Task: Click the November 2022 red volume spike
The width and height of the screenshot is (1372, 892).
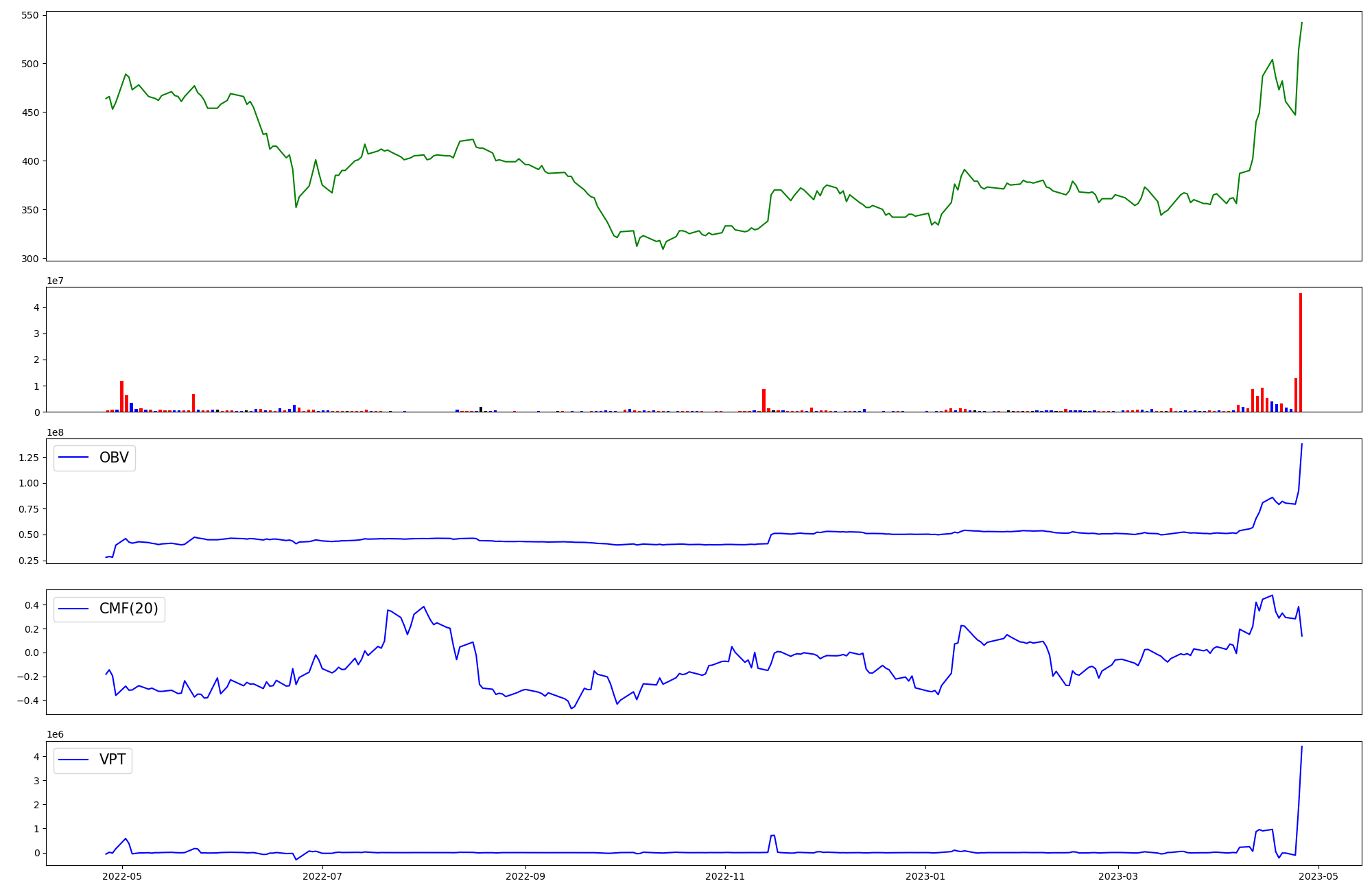Action: (764, 401)
